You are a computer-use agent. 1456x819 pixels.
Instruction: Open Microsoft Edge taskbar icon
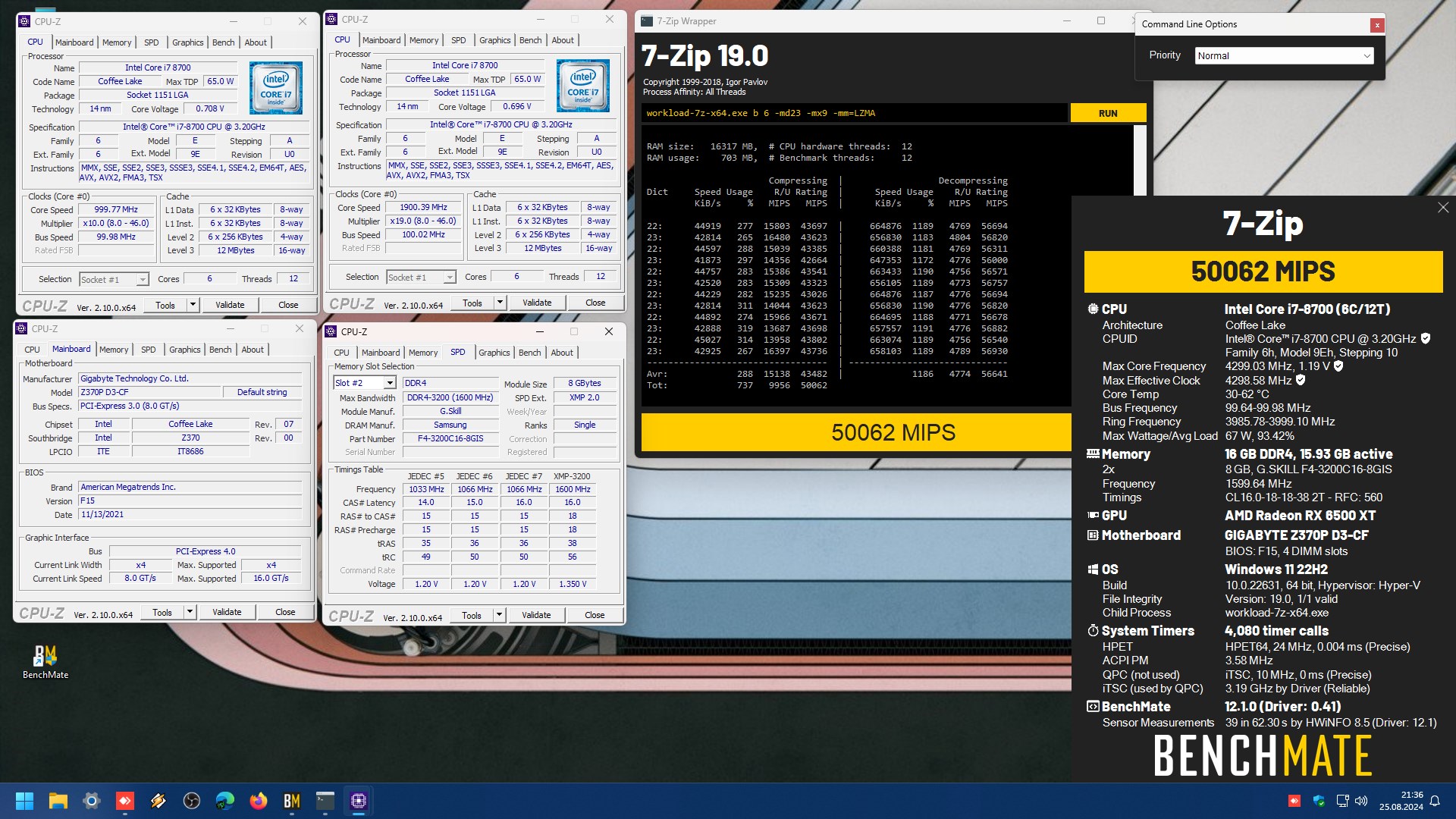point(225,801)
